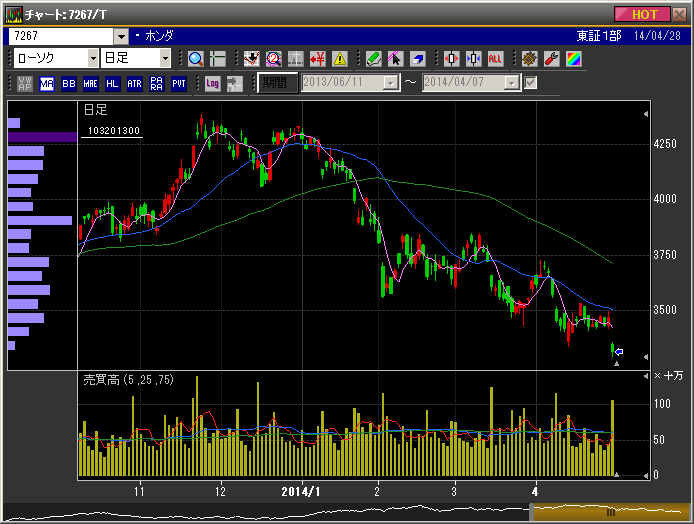Screen dimensions: 694x524
Task: Select the green pen drawing tool
Action: (373, 59)
